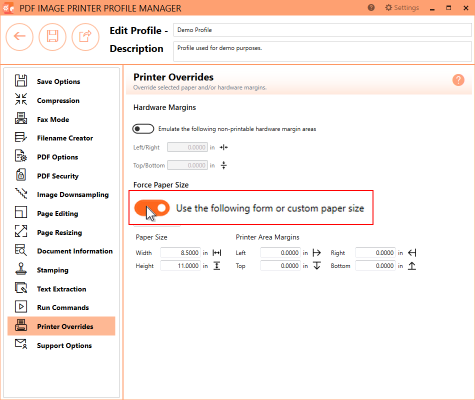
Task: Click the Force Paper Size heading
Action: pyautogui.click(x=161, y=185)
